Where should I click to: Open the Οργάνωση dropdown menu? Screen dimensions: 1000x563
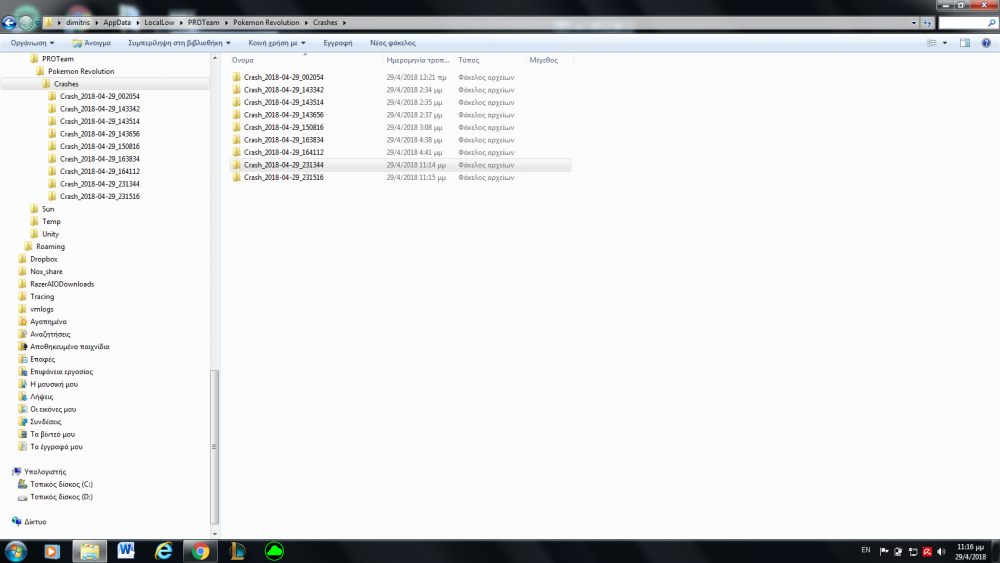pyautogui.click(x=32, y=43)
